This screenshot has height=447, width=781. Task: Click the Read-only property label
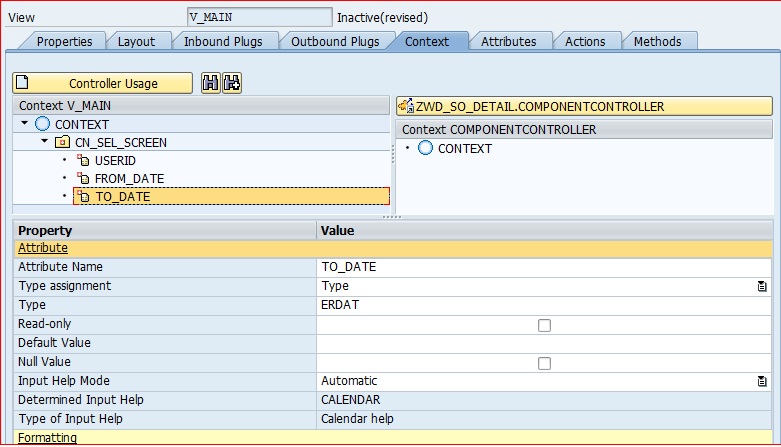click(45, 324)
